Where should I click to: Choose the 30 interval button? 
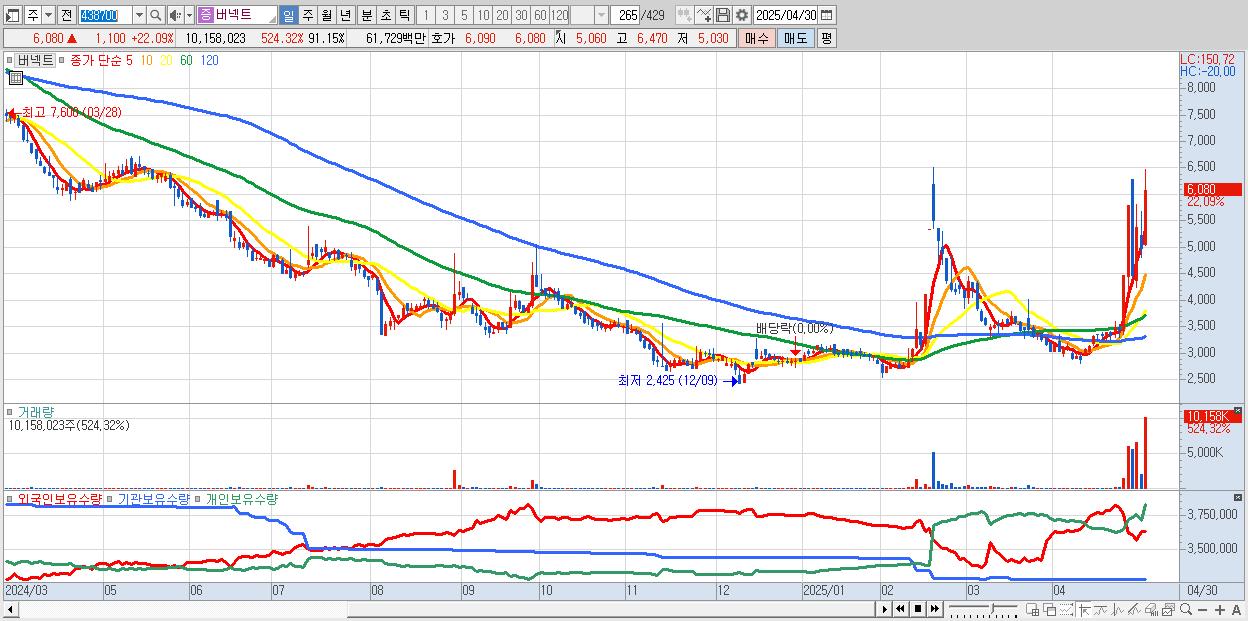click(x=521, y=15)
